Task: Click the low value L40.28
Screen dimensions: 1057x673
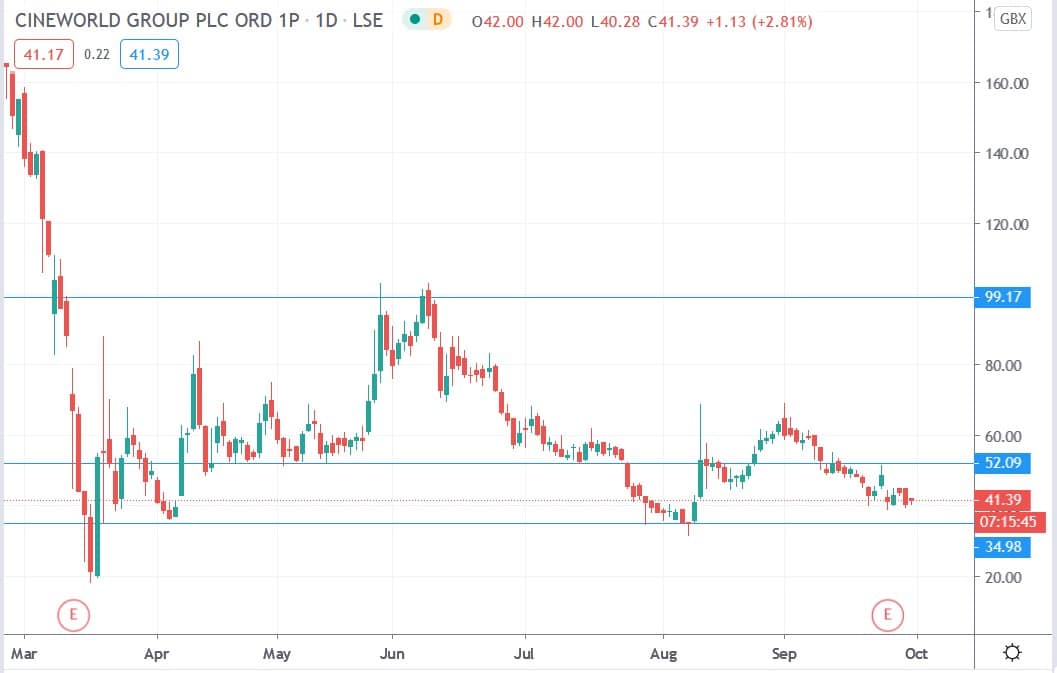Action: [x=615, y=22]
